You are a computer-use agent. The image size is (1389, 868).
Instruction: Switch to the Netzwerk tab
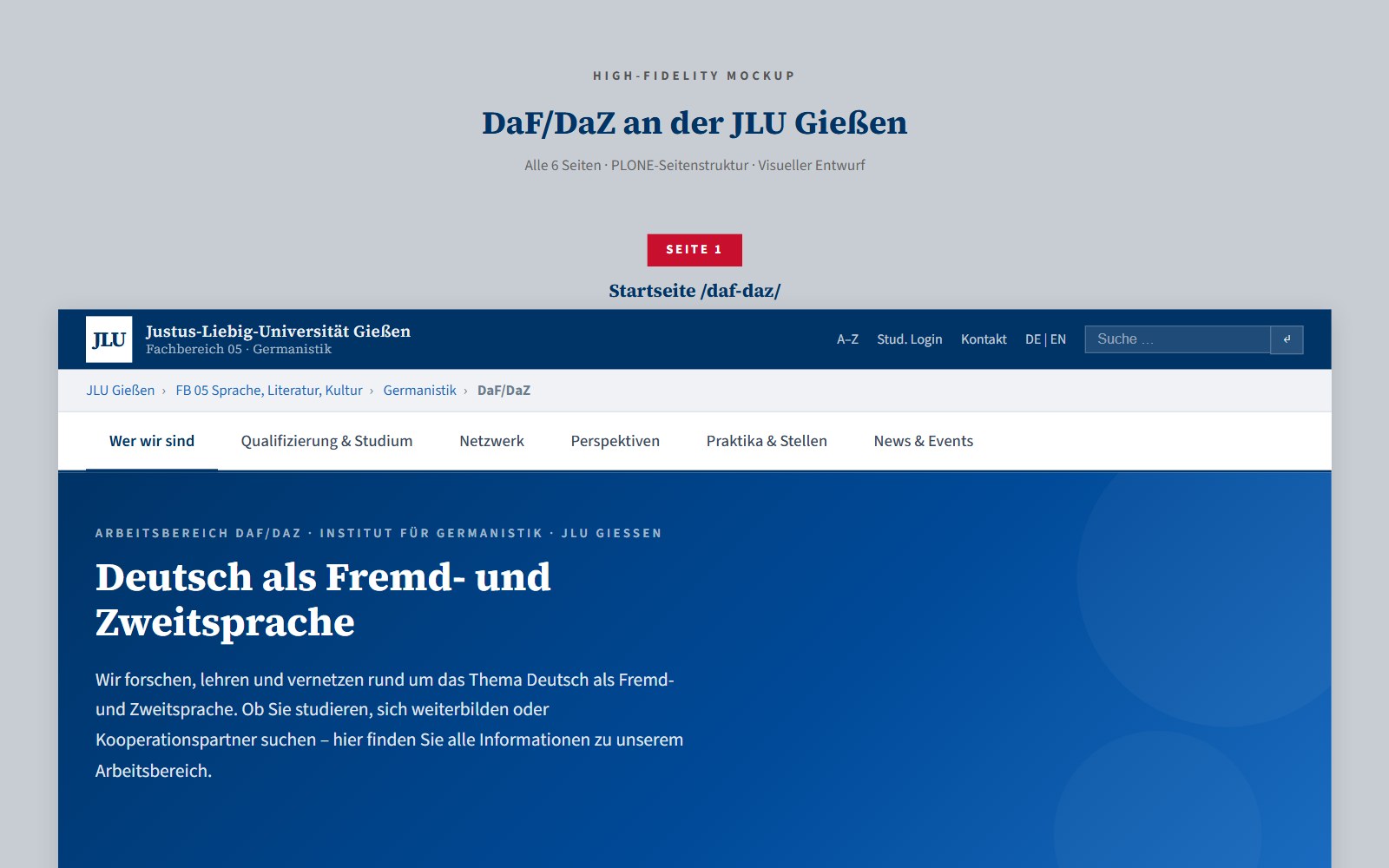[491, 441]
